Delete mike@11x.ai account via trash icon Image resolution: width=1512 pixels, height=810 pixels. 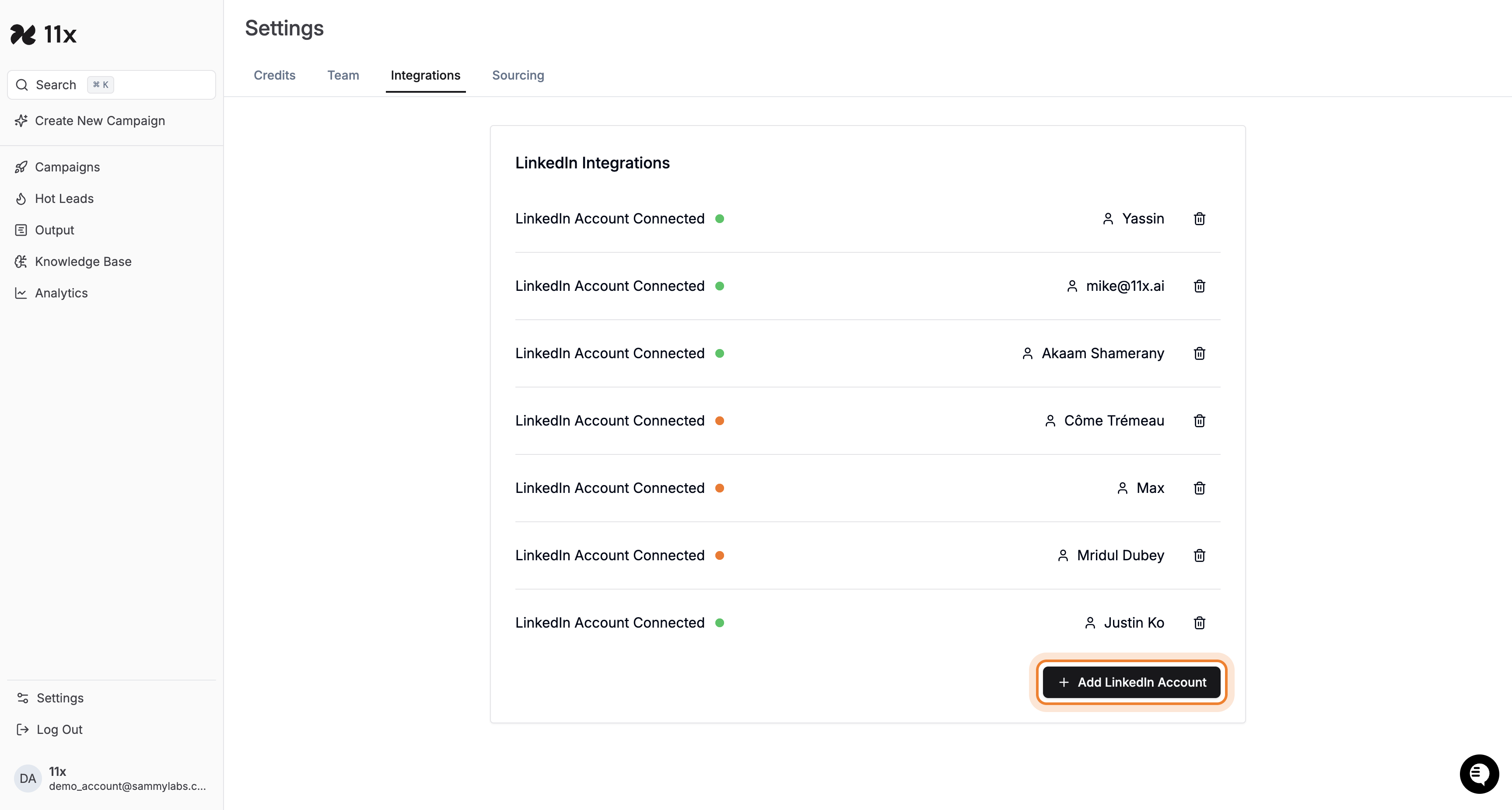point(1200,286)
